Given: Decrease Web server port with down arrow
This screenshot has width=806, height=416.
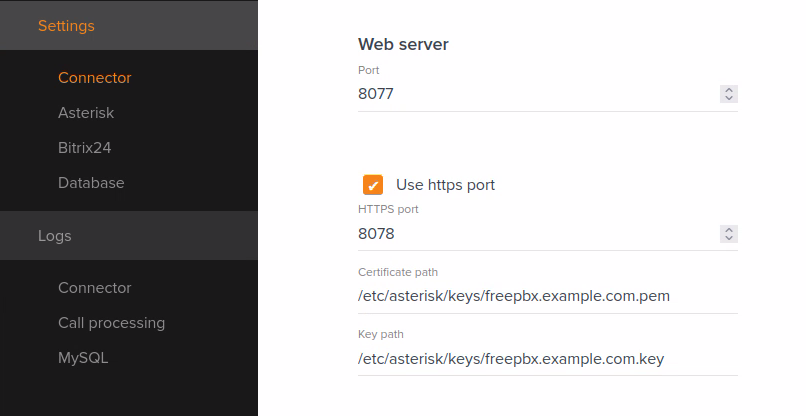Looking at the screenshot, I should point(729,98).
